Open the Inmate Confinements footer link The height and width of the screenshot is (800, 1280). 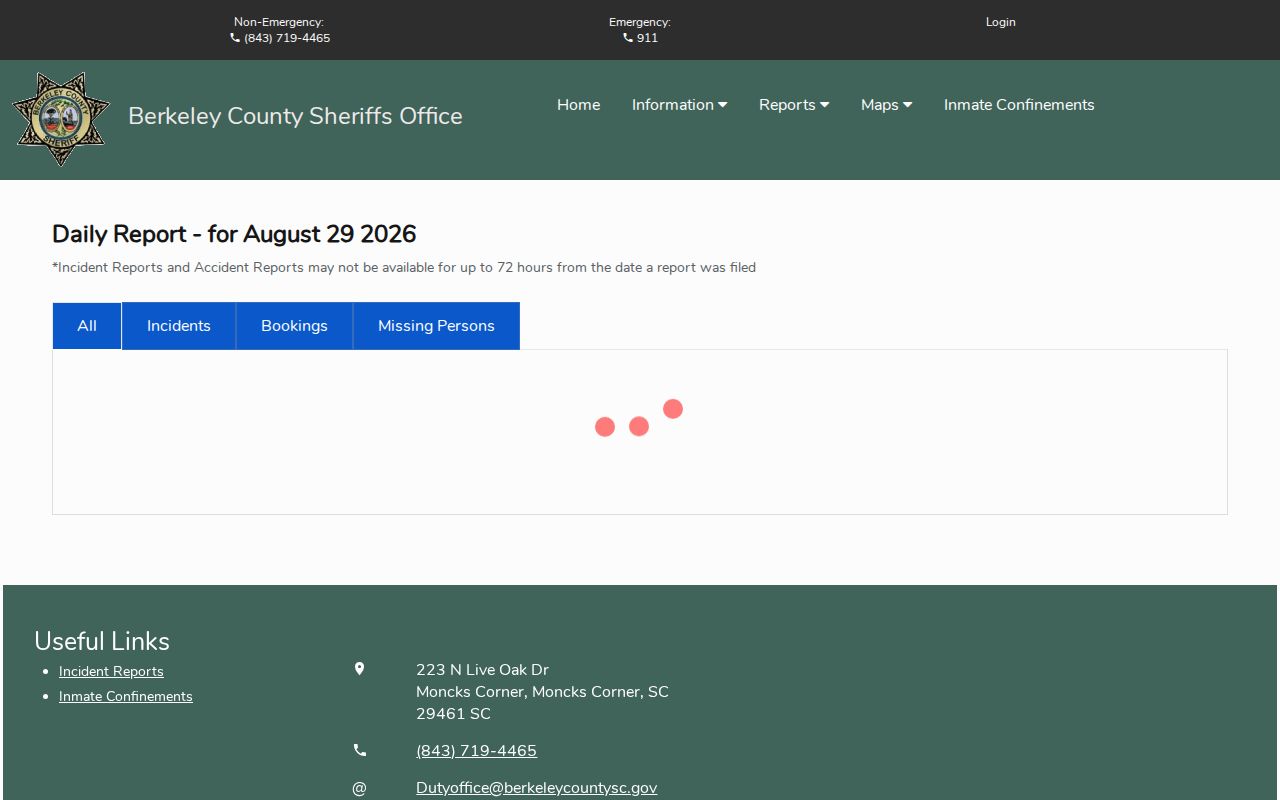[x=126, y=696]
